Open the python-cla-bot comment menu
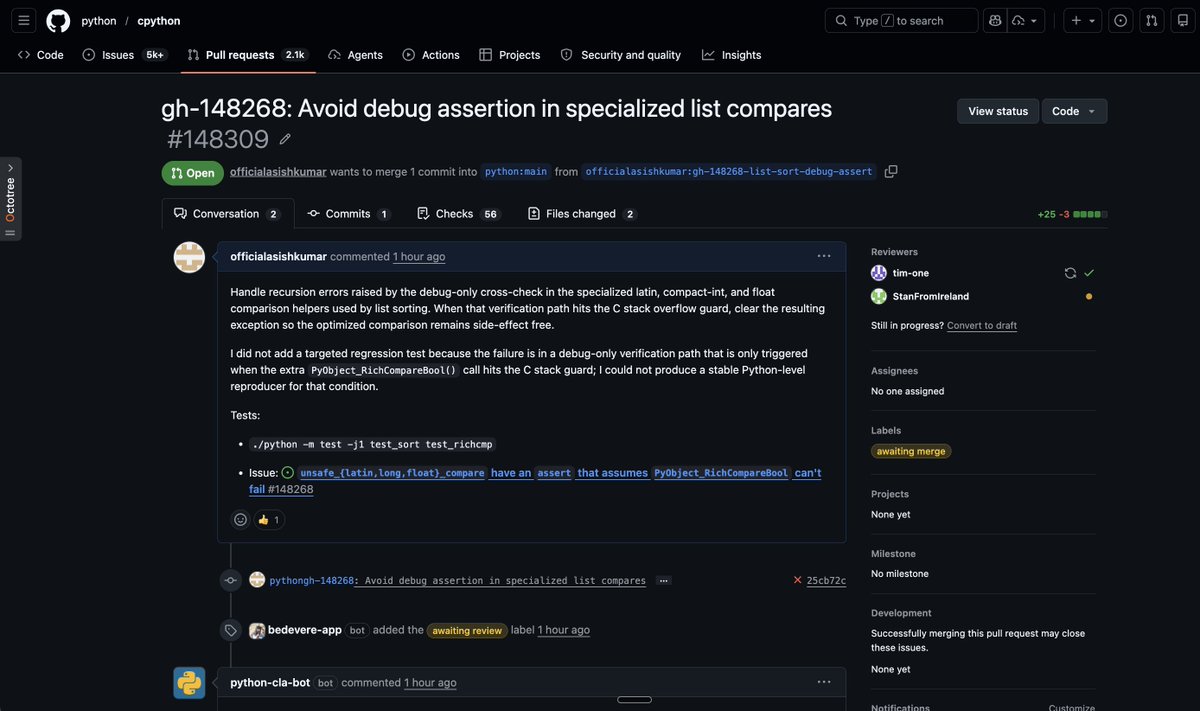 pos(824,682)
